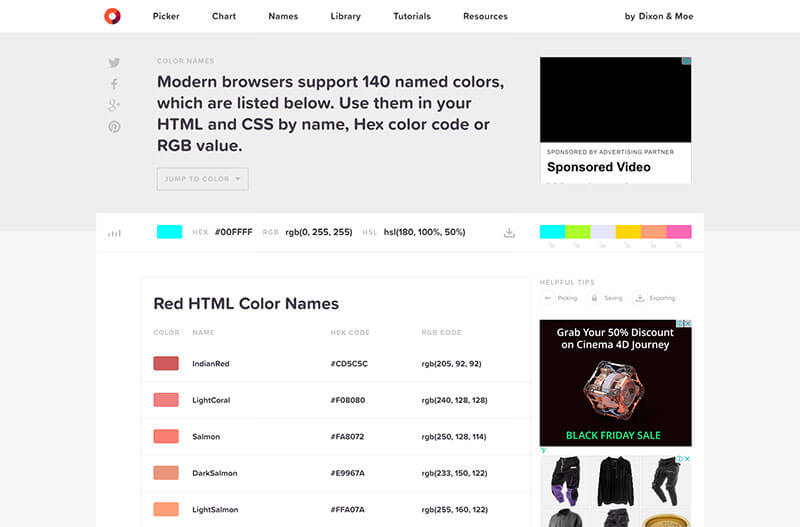
Task: Select the cyan current color swatch
Action: [x=169, y=232]
